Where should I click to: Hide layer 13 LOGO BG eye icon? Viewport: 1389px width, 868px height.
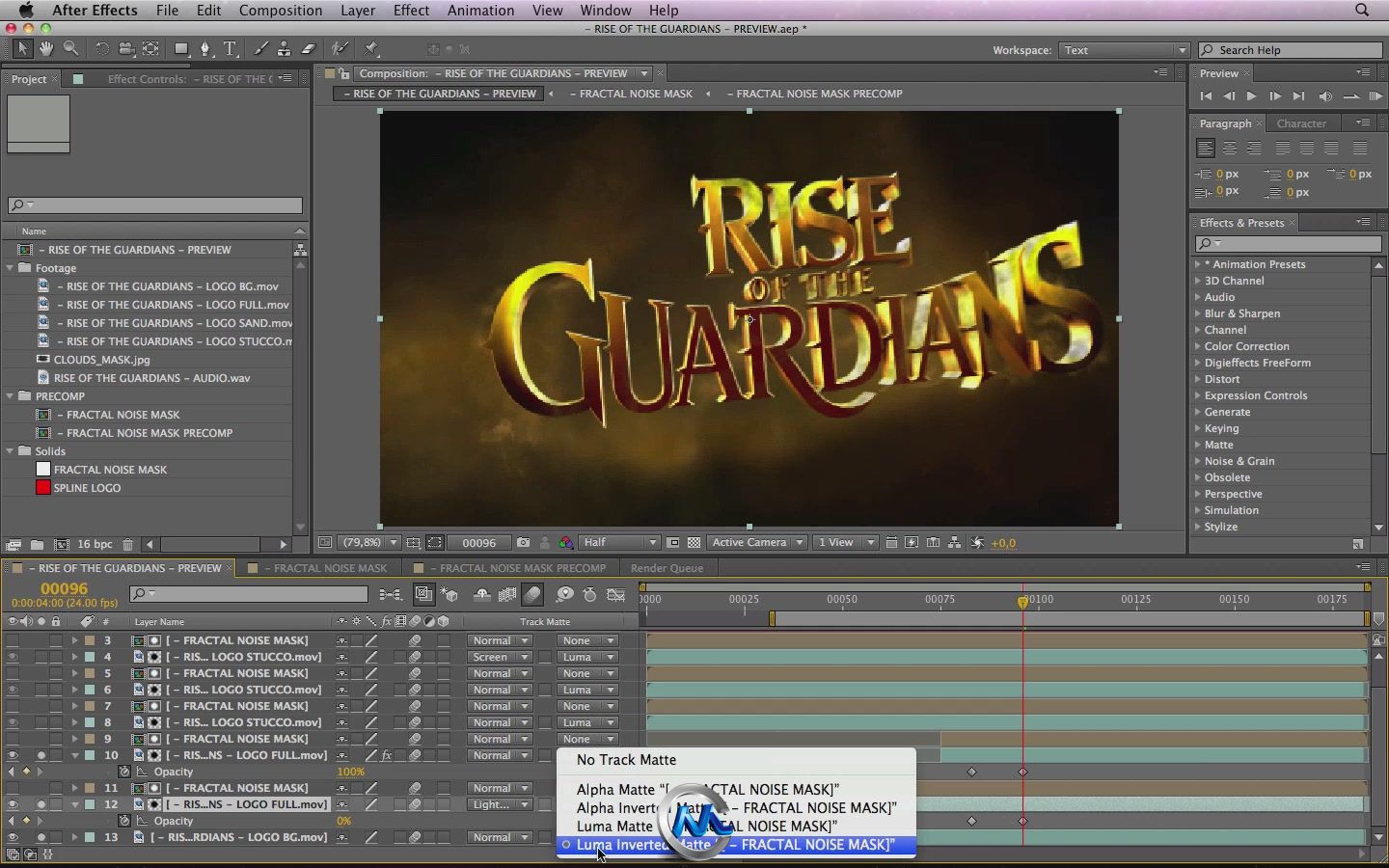[13, 837]
